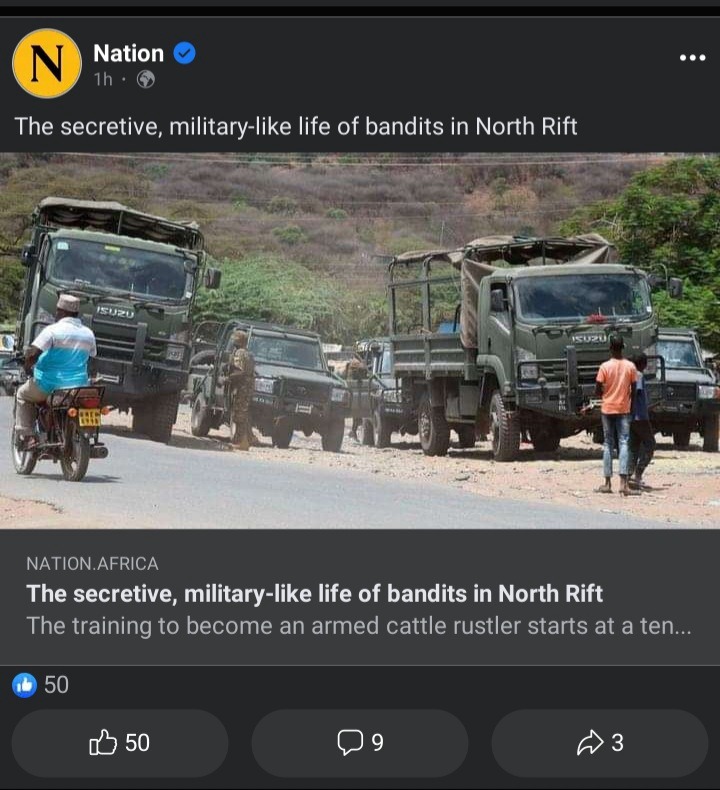Click the blue like reaction icon
Viewport: 720px width, 790px height.
(24, 685)
